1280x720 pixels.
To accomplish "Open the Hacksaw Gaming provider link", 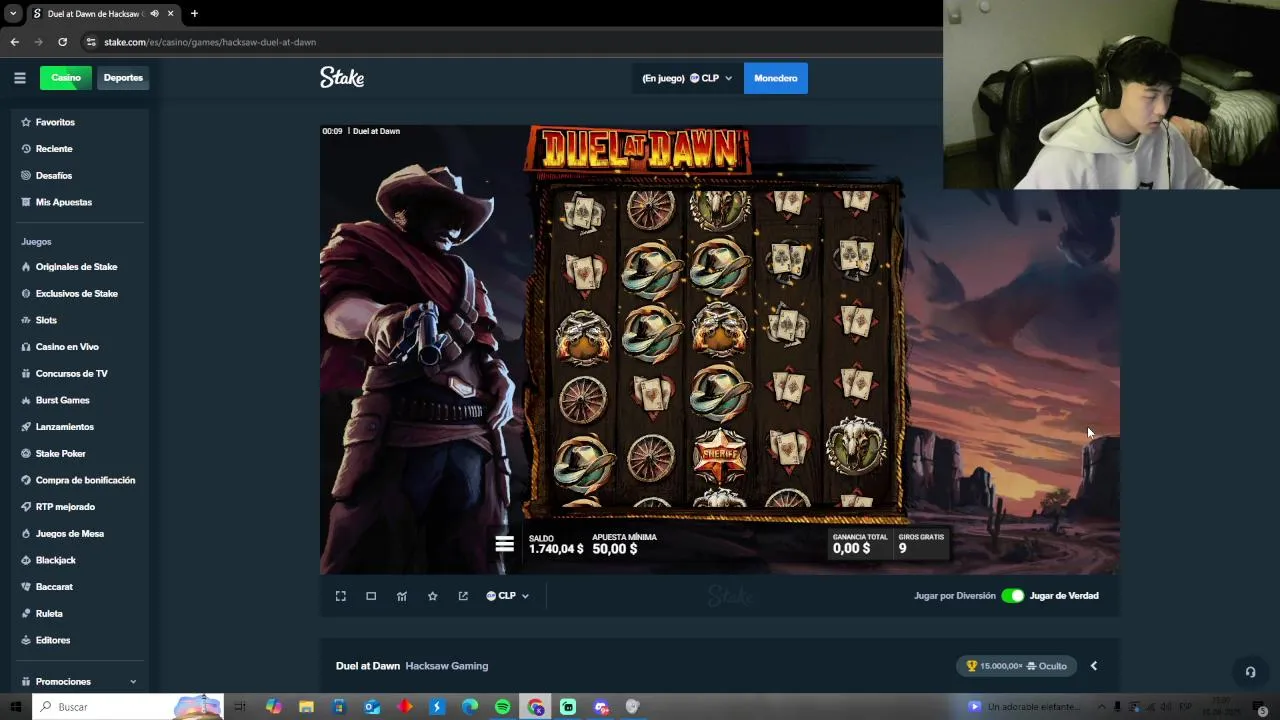I will point(446,666).
